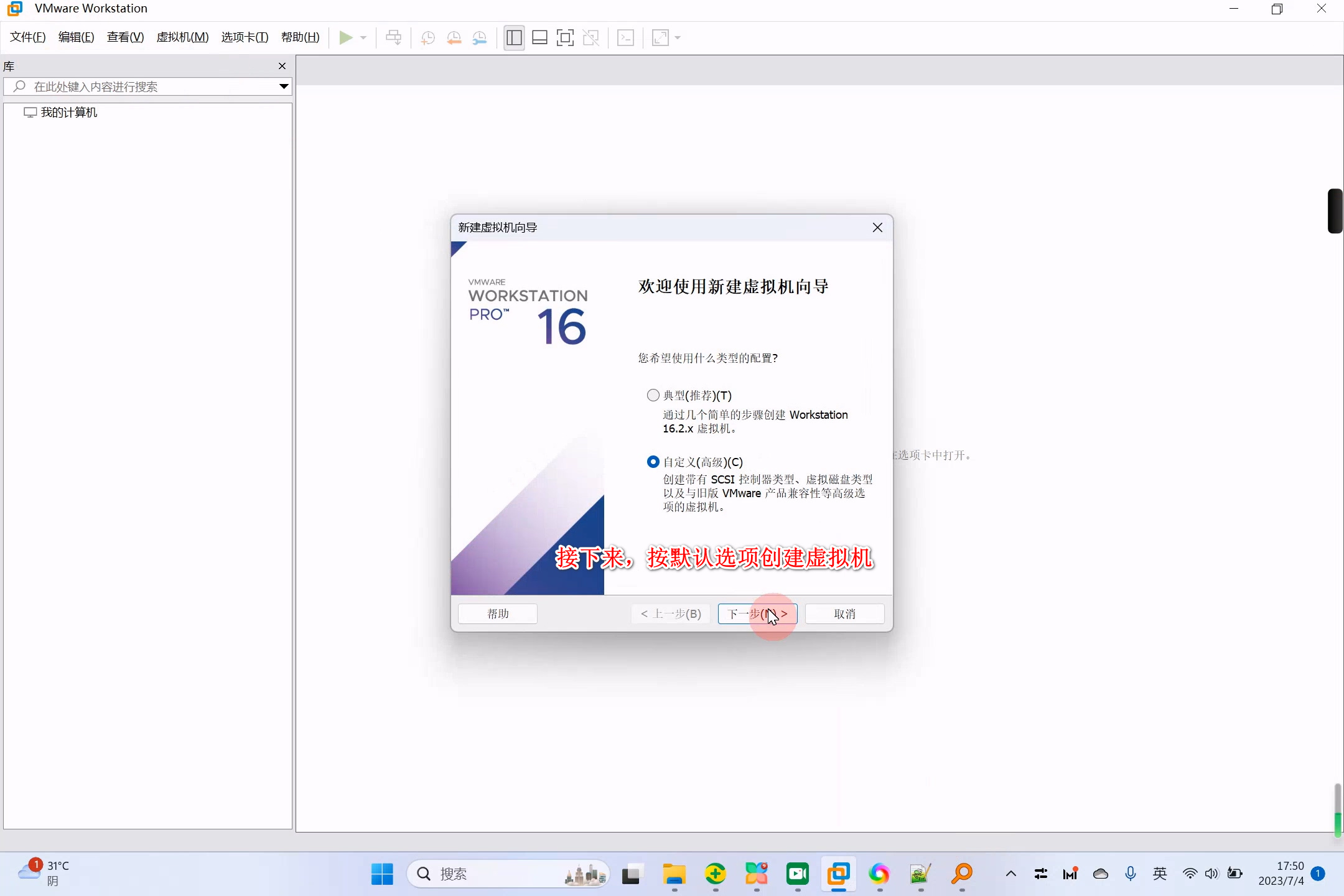Viewport: 1344px width, 896px height.
Task: Close the 库 library panel
Action: (x=282, y=66)
